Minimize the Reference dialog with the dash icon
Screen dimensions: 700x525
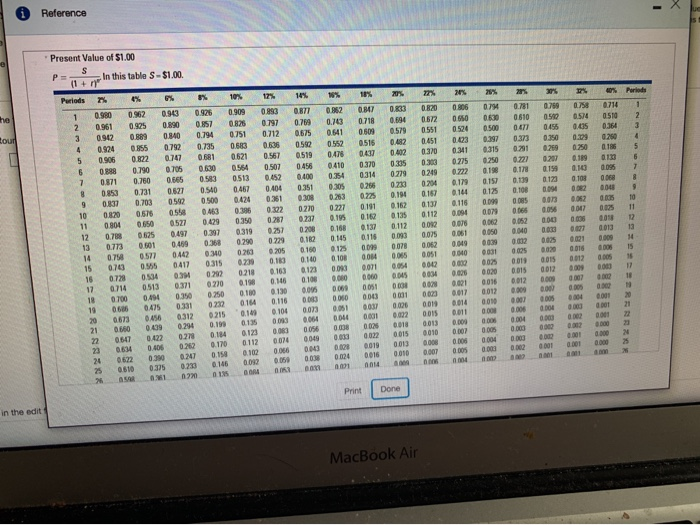point(656,9)
